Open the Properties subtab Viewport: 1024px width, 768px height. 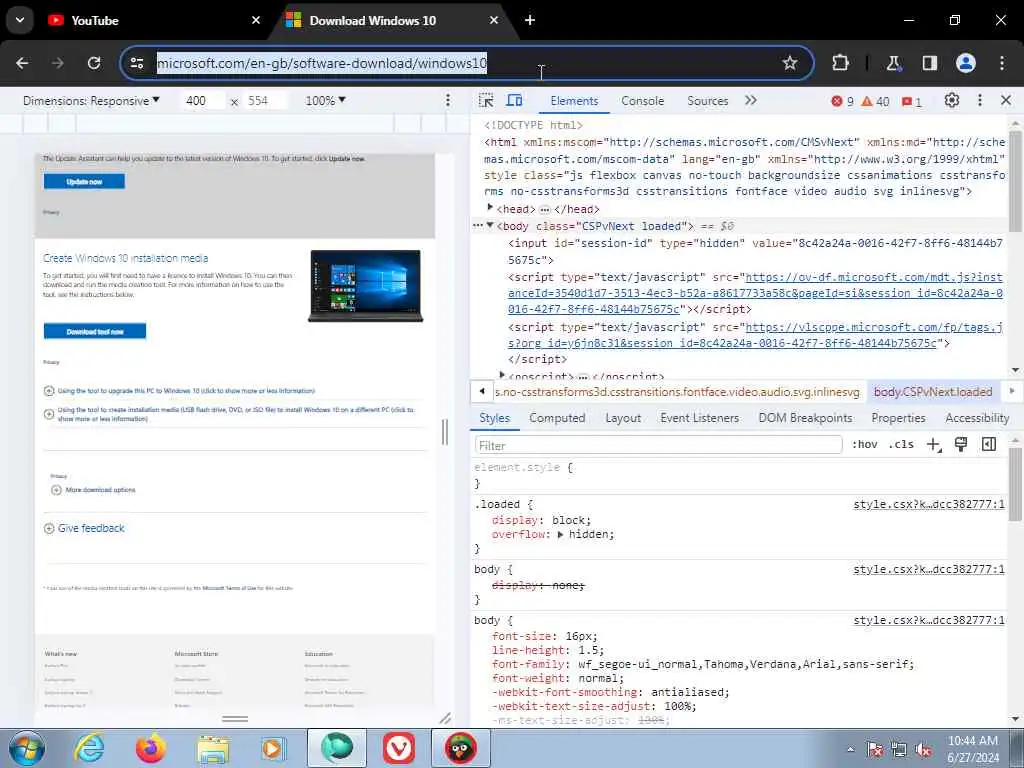(898, 418)
